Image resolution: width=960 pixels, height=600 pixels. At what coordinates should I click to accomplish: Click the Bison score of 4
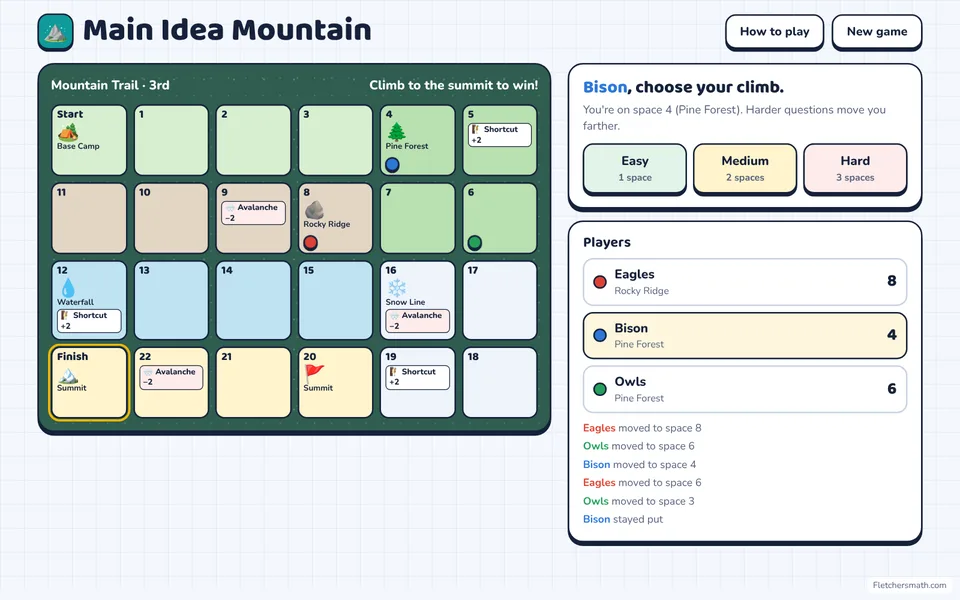click(x=891, y=335)
